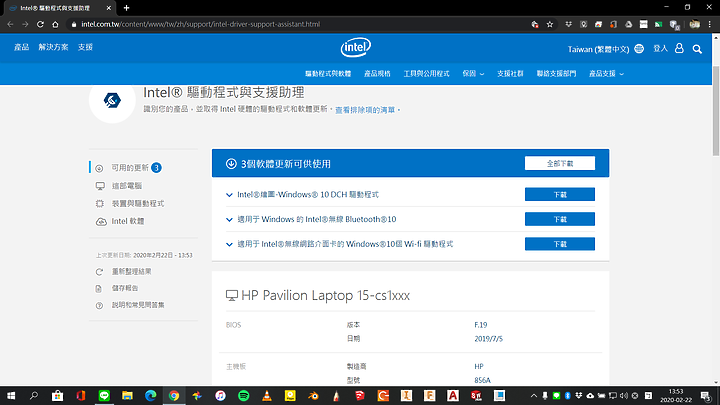Click the page vertical scrollbar
Image resolution: width=720 pixels, height=405 pixels.
click(716, 110)
